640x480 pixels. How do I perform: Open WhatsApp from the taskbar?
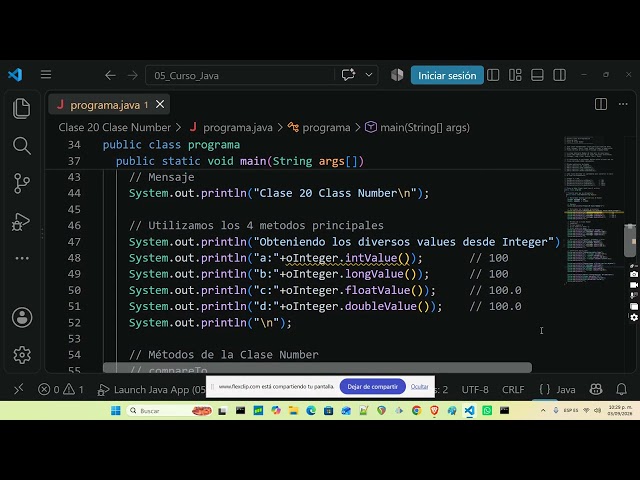[487, 411]
